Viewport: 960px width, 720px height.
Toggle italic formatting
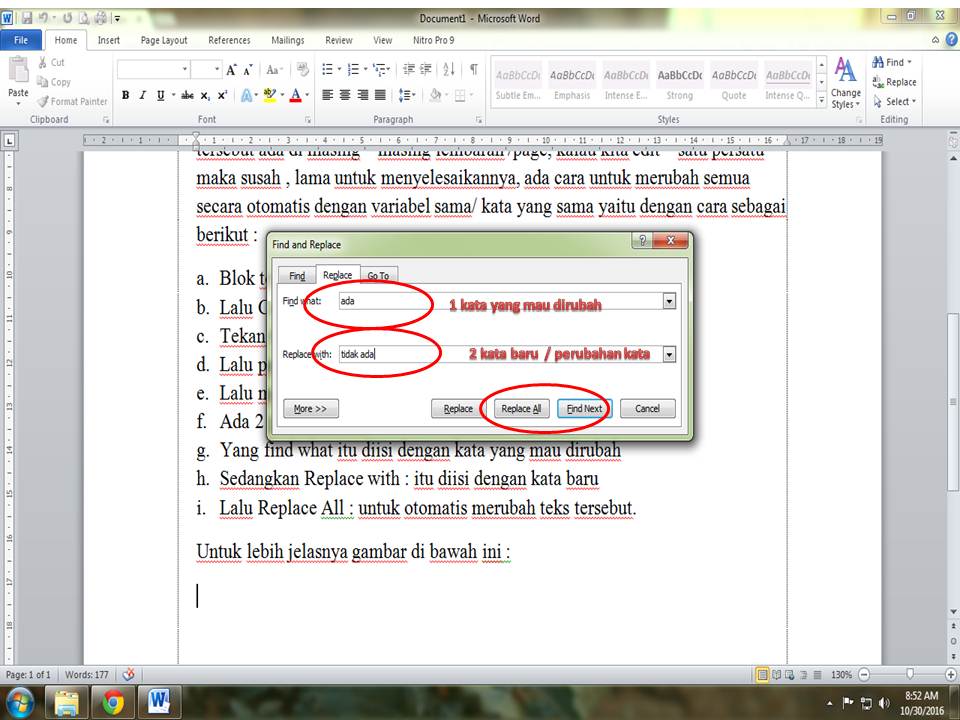142,94
